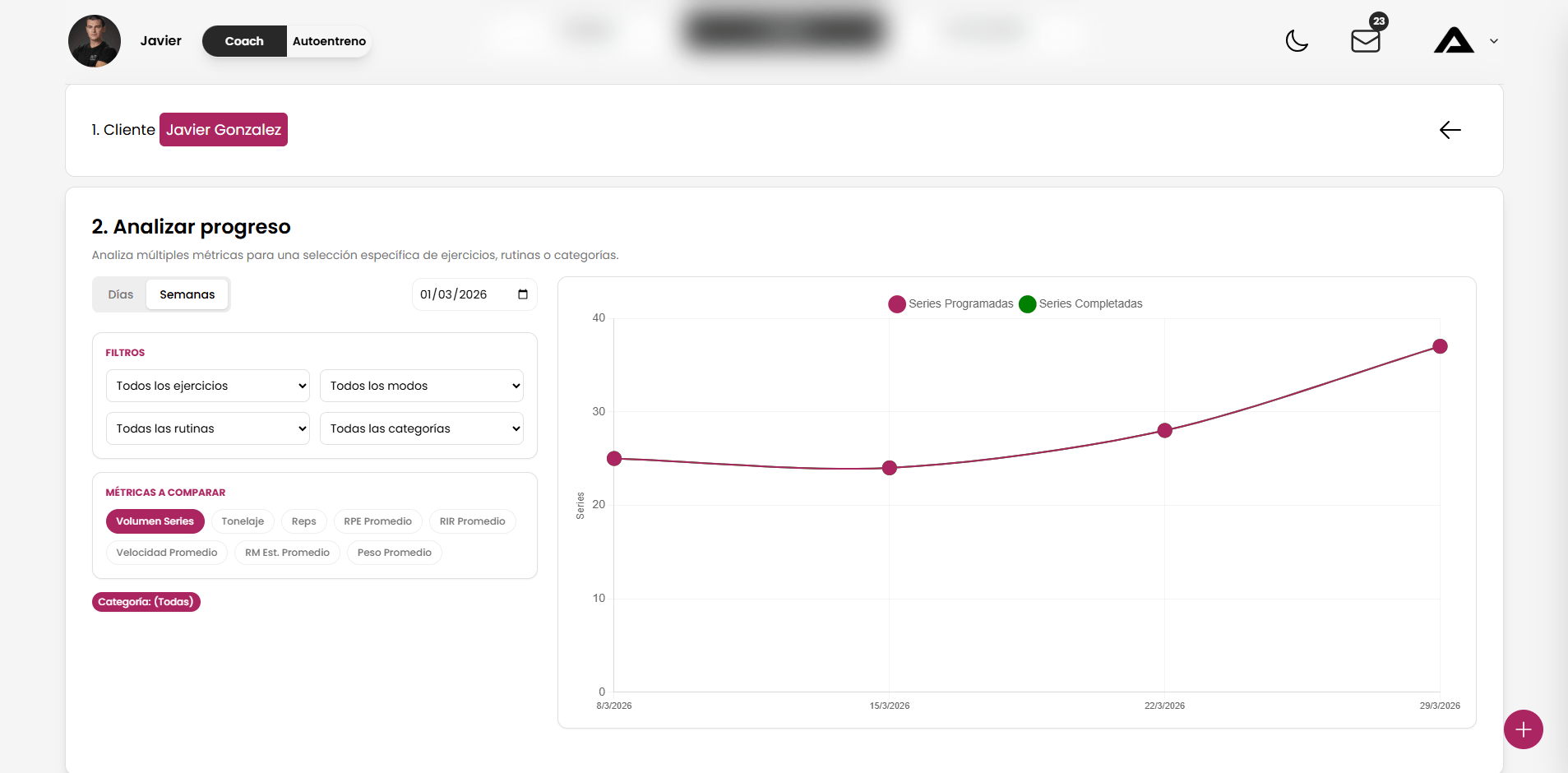Click the data point for 29/3/2026 on chart
The image size is (1568, 773).
click(1440, 346)
